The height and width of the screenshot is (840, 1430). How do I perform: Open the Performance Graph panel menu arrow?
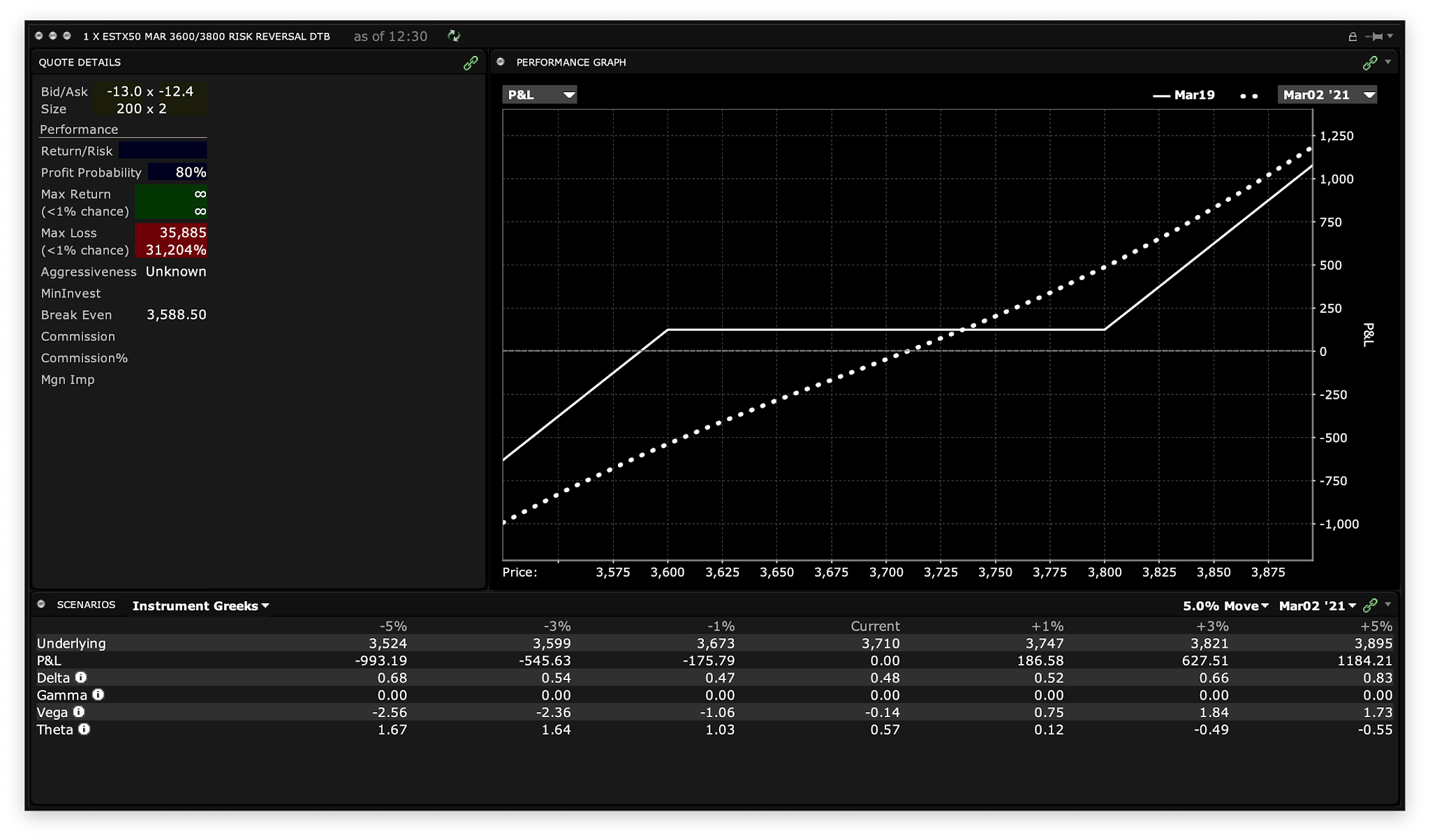tap(1388, 62)
